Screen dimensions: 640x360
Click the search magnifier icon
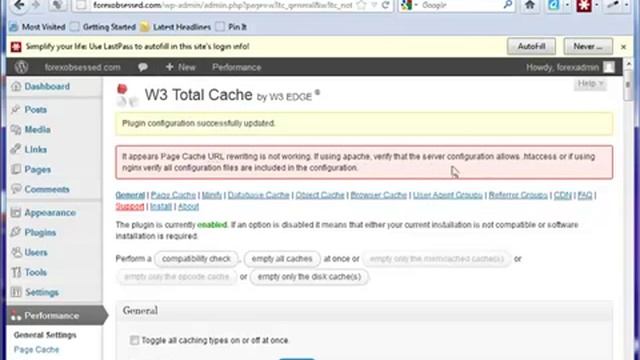[508, 5]
